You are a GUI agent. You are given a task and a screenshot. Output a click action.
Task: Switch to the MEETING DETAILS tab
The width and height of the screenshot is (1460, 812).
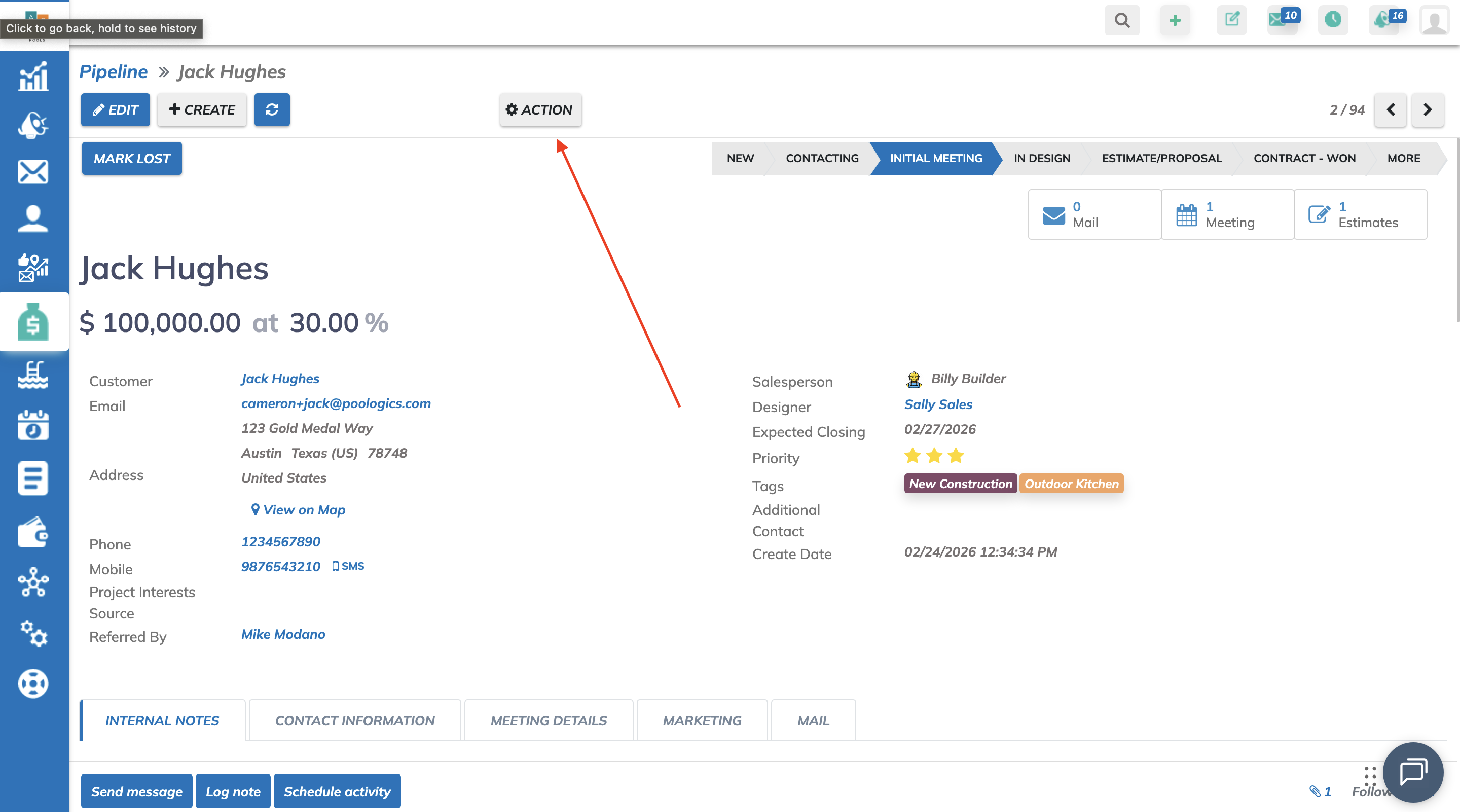point(548,720)
